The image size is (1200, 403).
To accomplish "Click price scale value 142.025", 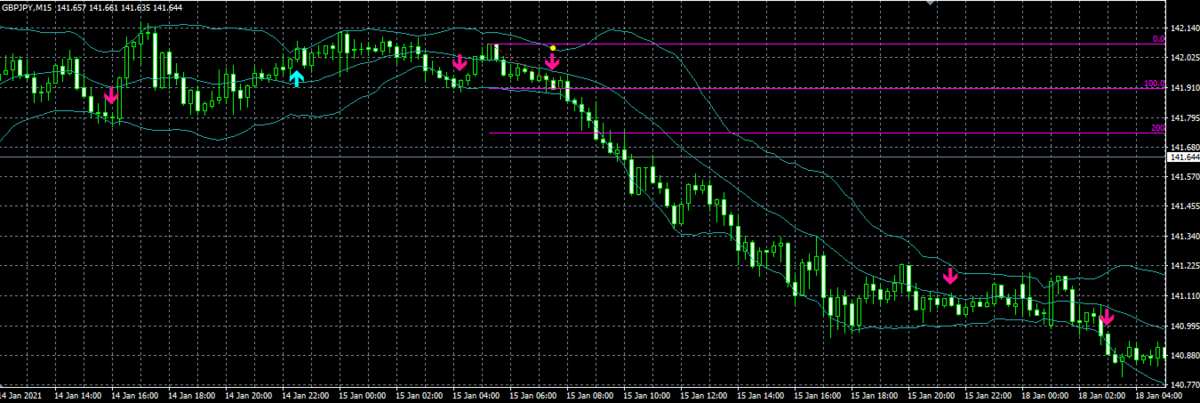I will [1184, 58].
